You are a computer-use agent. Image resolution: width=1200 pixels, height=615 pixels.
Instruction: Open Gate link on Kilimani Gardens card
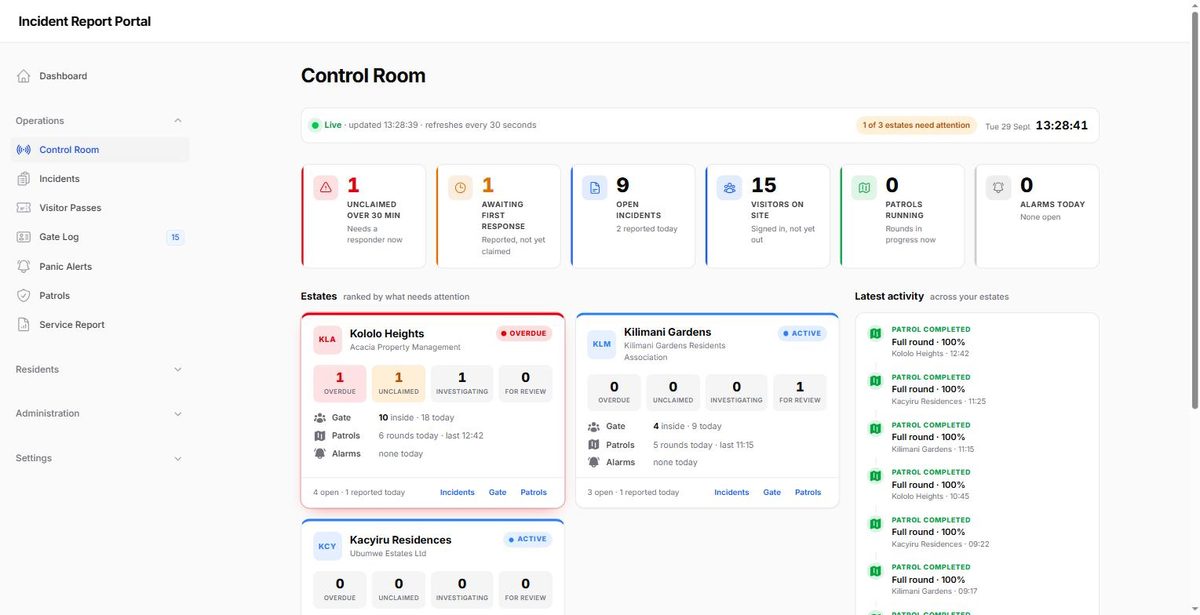772,493
